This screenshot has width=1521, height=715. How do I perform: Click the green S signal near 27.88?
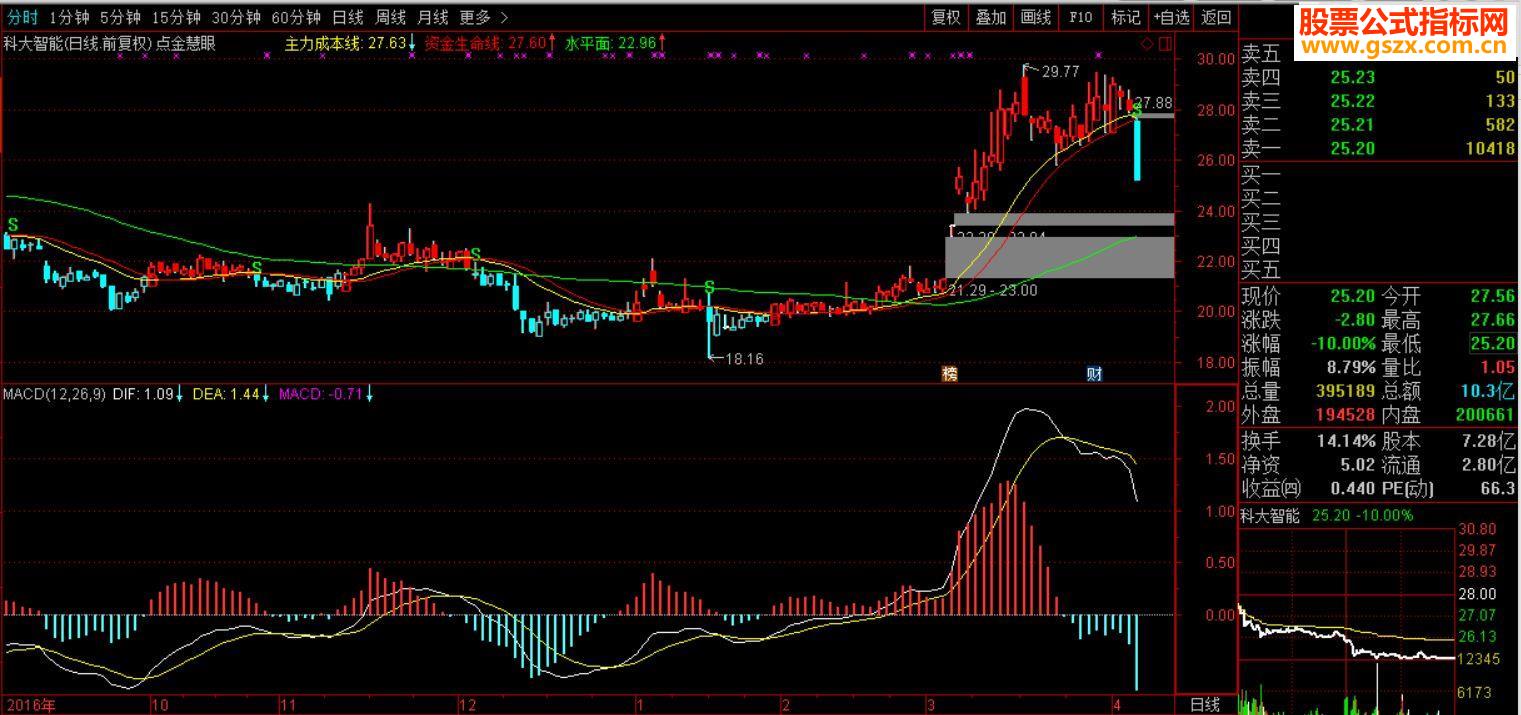click(x=1136, y=111)
